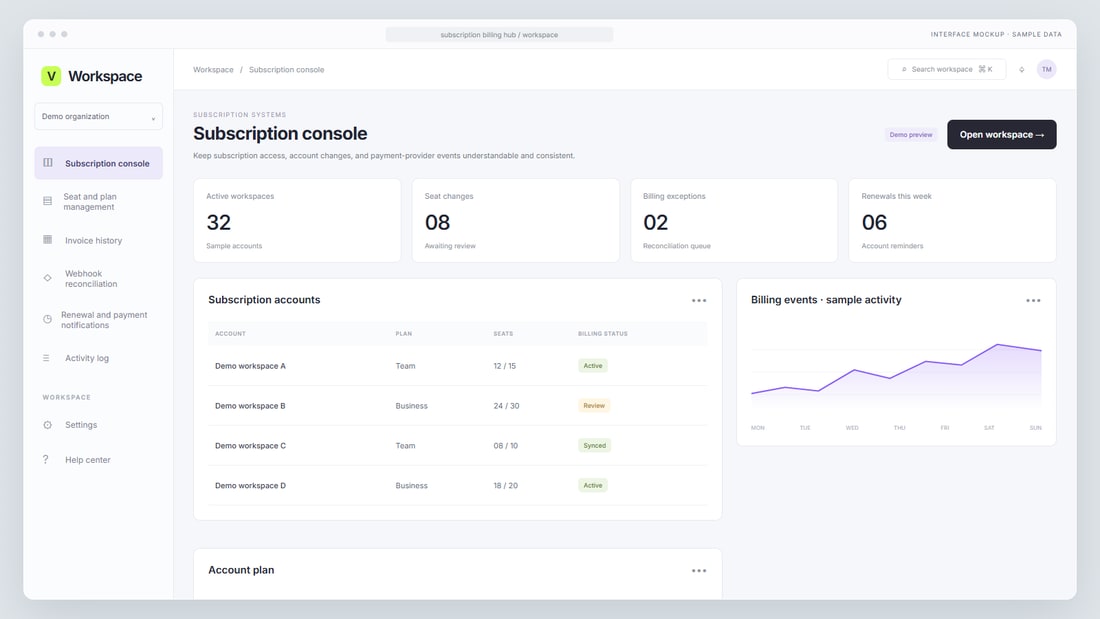Open the Active workspaces 32 card
This screenshot has width=1100, height=619.
coord(297,220)
